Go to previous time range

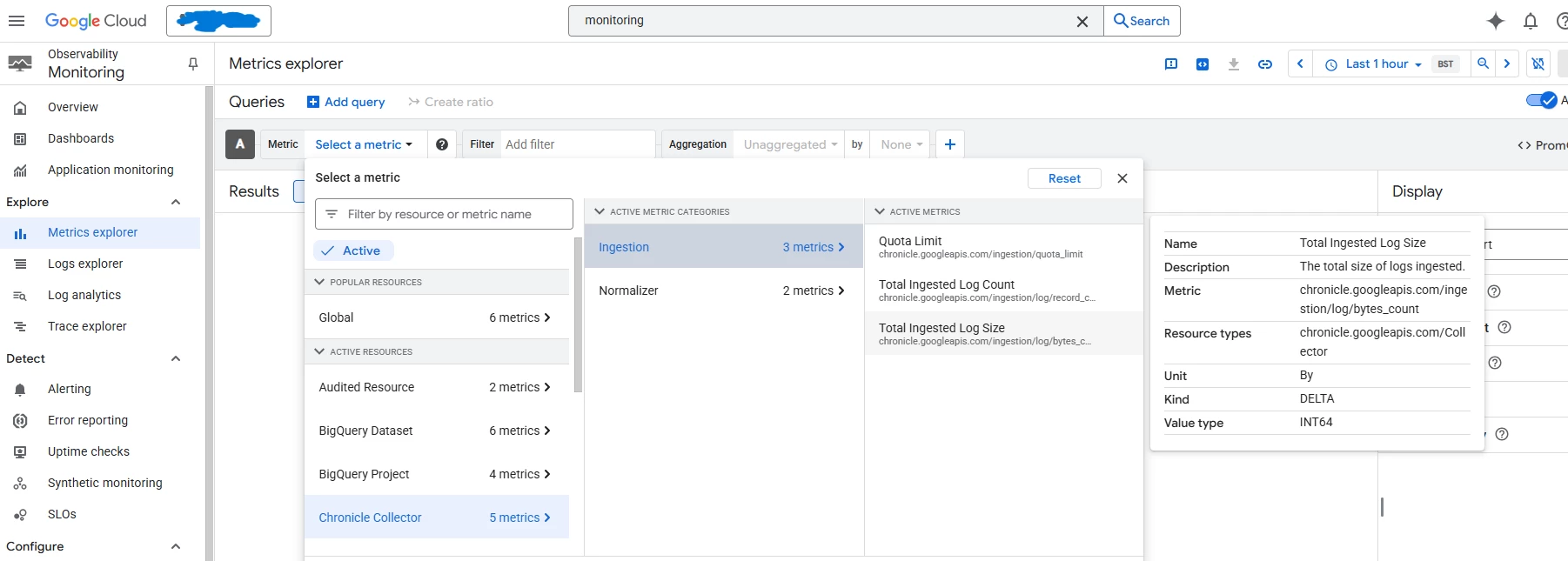pos(1300,63)
